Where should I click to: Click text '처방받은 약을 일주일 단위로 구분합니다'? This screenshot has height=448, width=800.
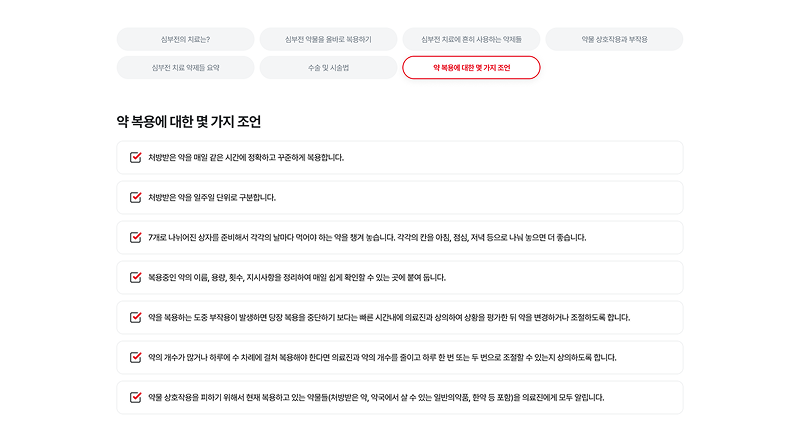click(x=212, y=197)
